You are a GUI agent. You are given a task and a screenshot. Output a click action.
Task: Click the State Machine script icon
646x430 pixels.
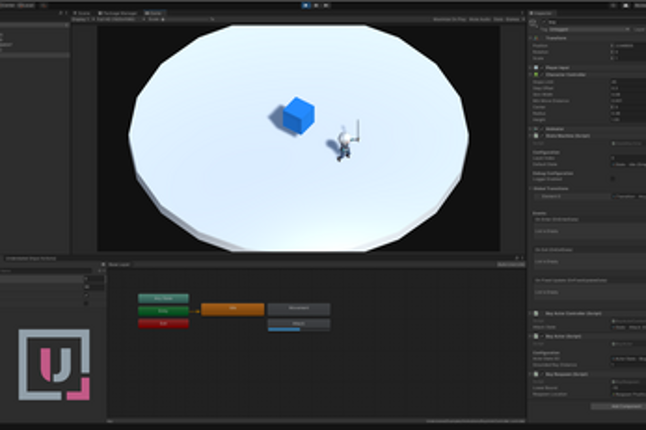point(536,137)
